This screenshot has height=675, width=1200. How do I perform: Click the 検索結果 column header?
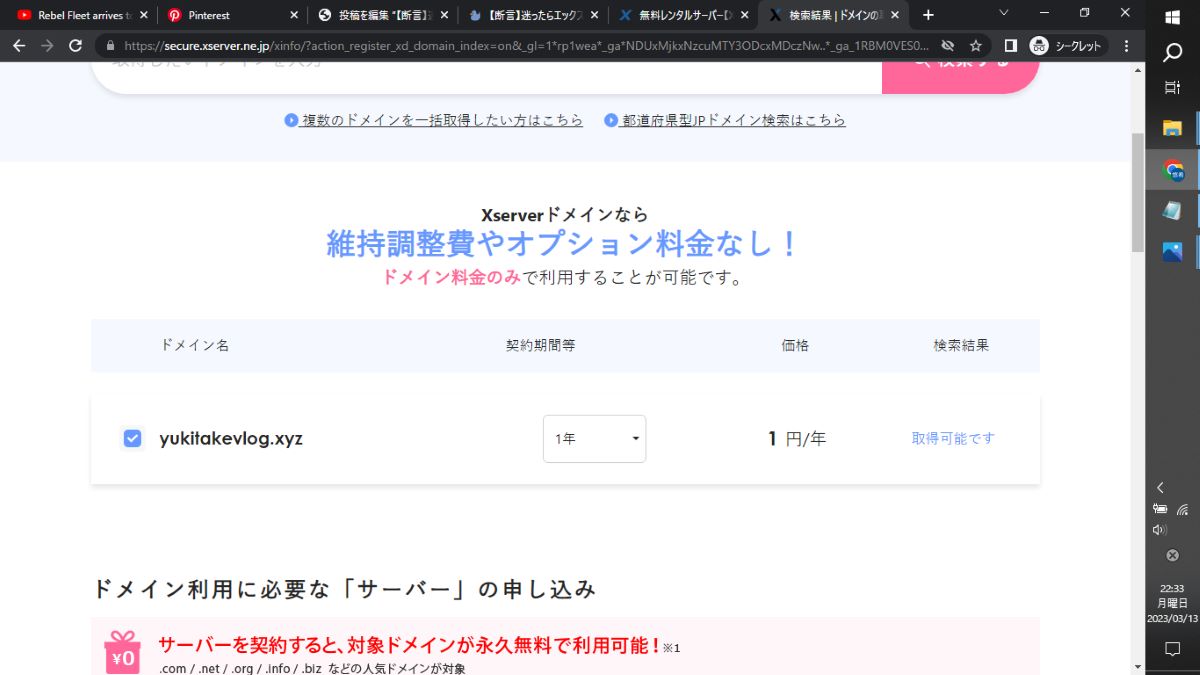pyautogui.click(x=961, y=345)
